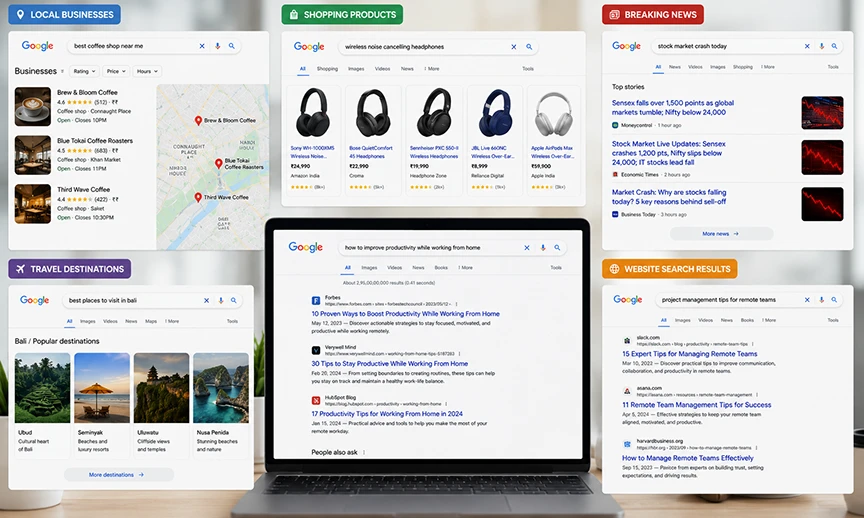864x518 pixels.
Task: Click Brew & Bloom Coffee map pin
Action: [198, 121]
